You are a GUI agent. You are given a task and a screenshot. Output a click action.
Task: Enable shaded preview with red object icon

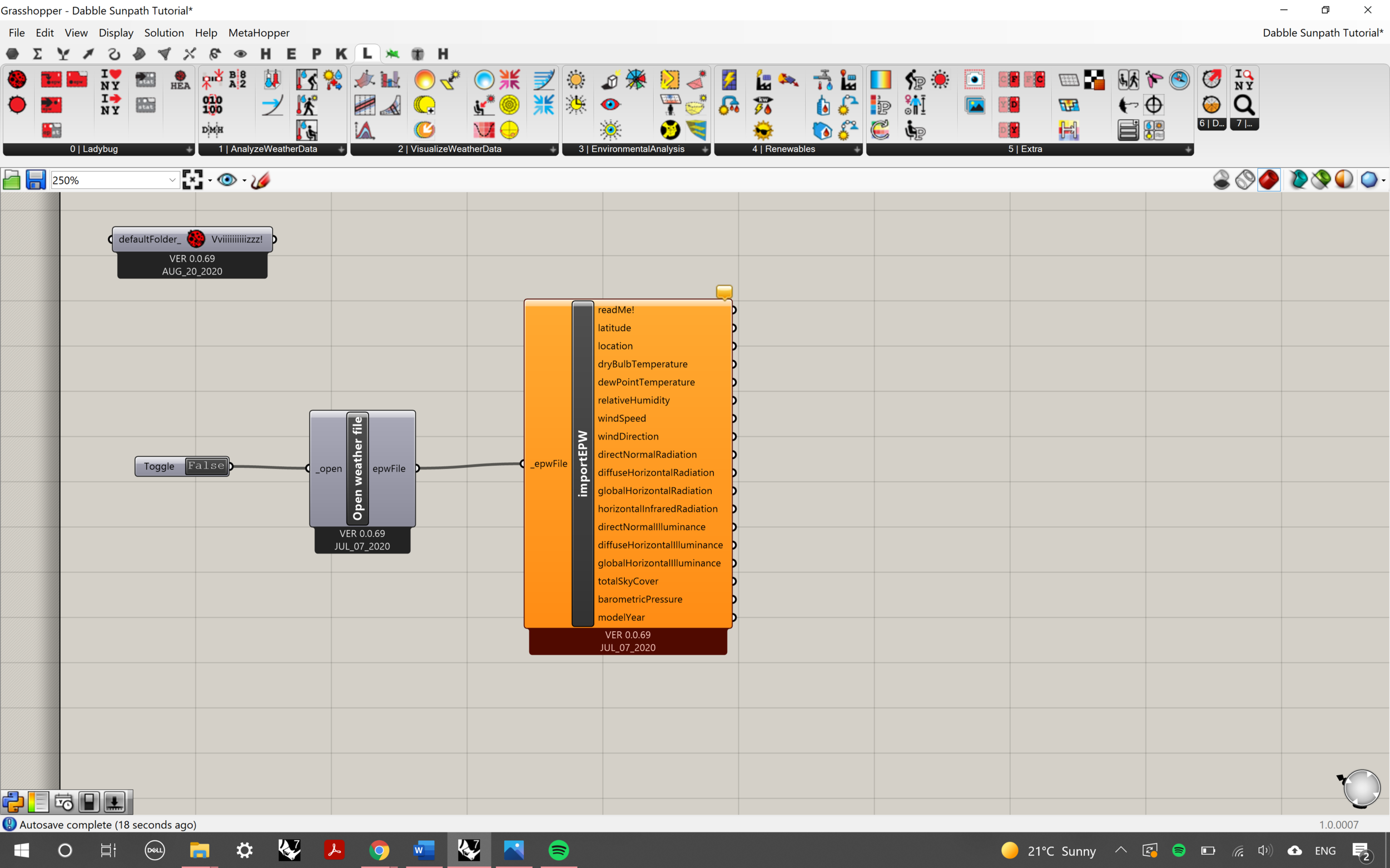click(x=1268, y=180)
